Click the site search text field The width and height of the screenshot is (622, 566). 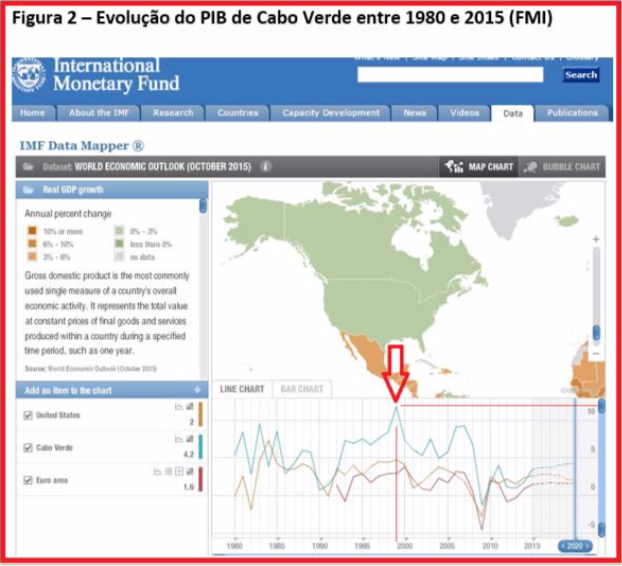point(450,75)
